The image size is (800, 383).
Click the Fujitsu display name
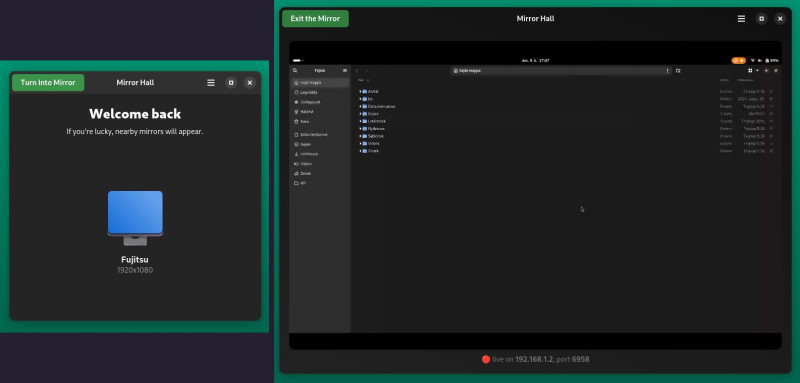click(x=135, y=260)
